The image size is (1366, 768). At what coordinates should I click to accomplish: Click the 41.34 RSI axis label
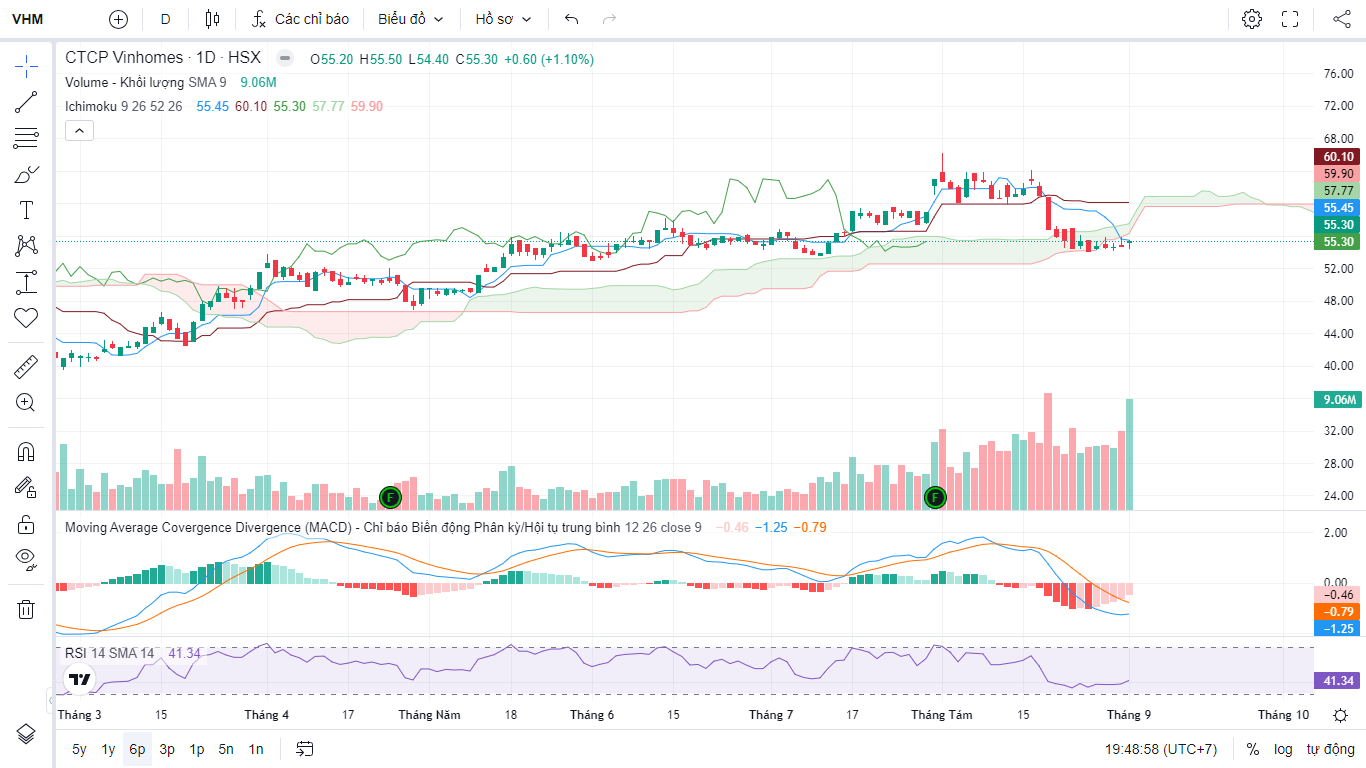[x=1339, y=680]
